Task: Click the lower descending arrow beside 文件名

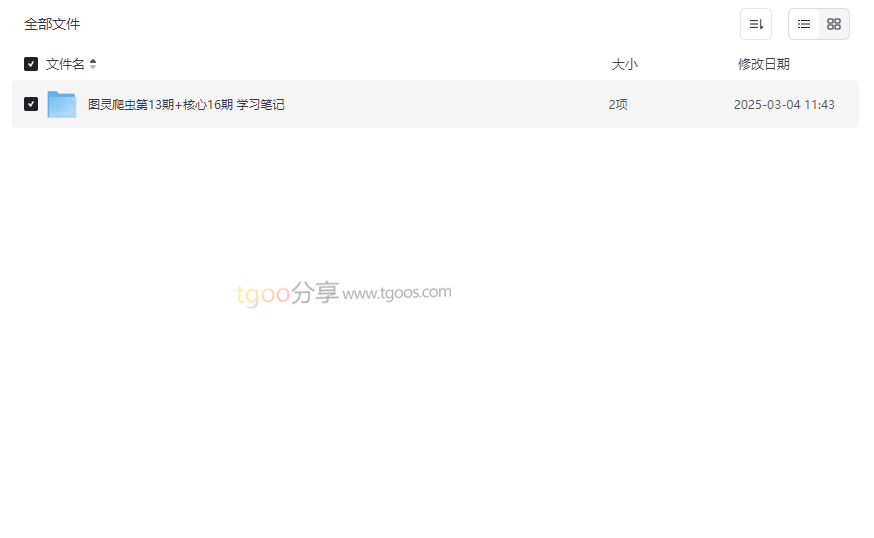Action: coord(93,67)
